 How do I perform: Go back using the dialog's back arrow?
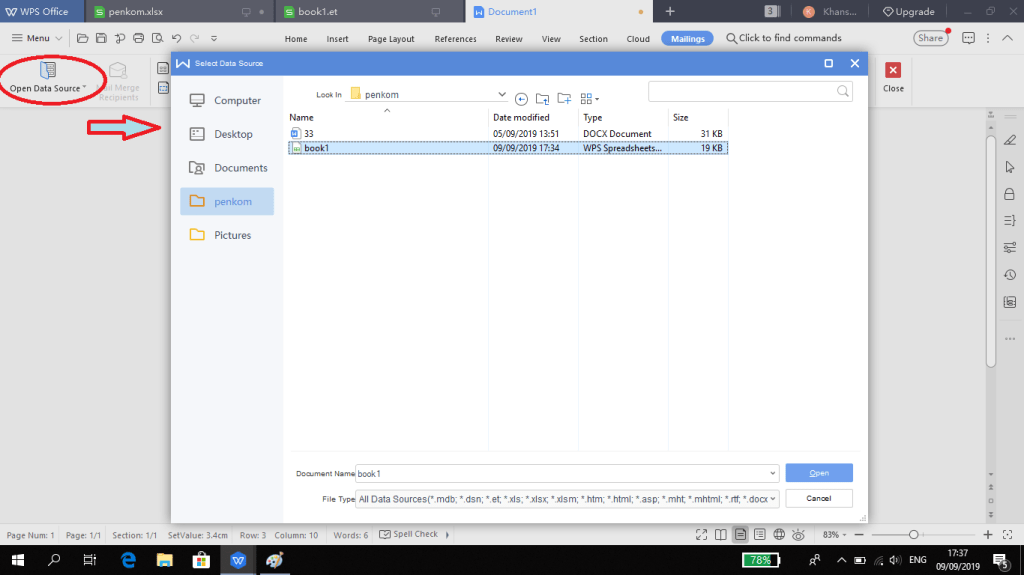(x=521, y=98)
